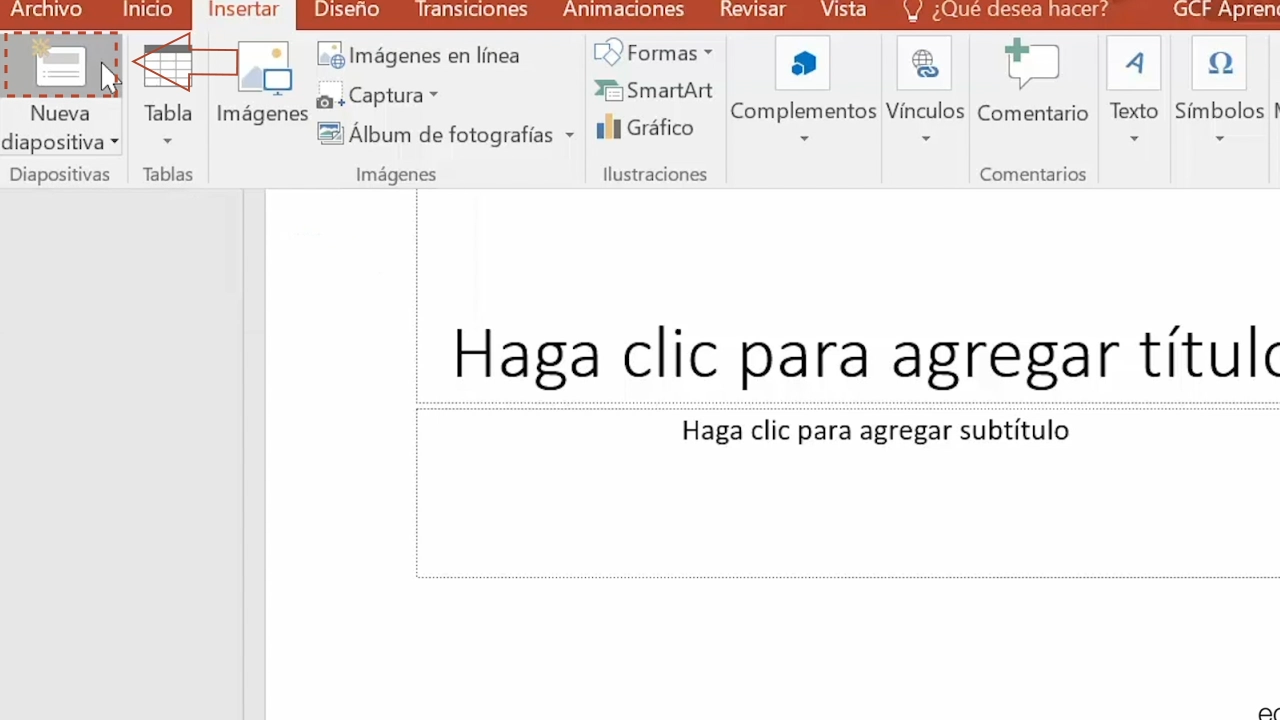Click the Comentario speech bubble icon
Viewport: 1280px width, 720px height.
[1032, 65]
